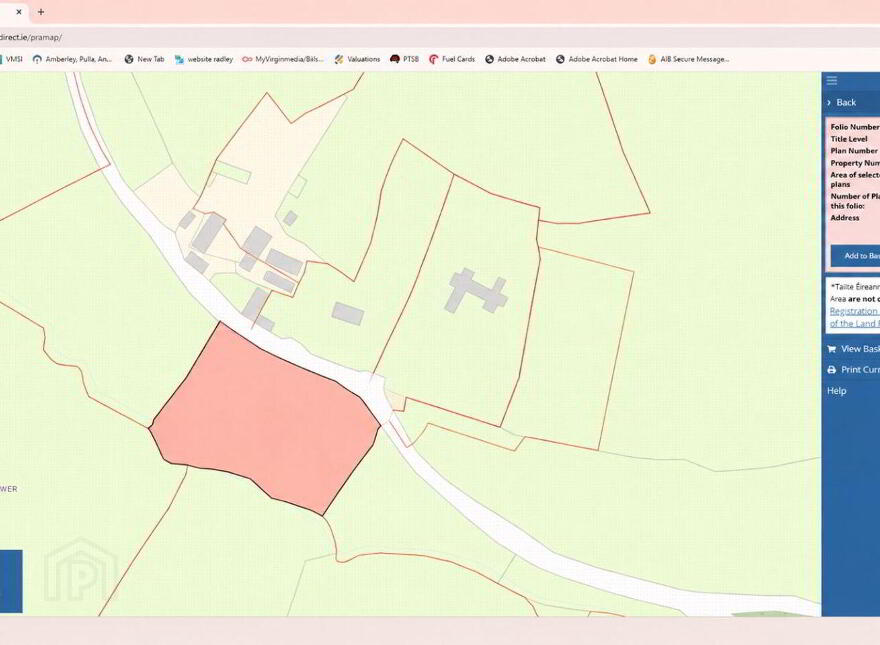This screenshot has height=645, width=880.
Task: Click the Add to Basket button
Action: (855, 256)
